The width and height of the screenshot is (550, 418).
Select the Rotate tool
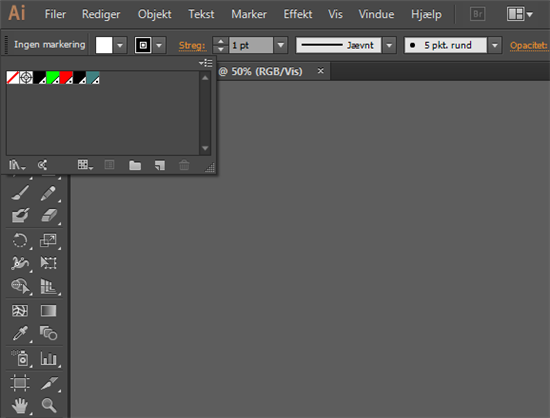[x=20, y=241]
